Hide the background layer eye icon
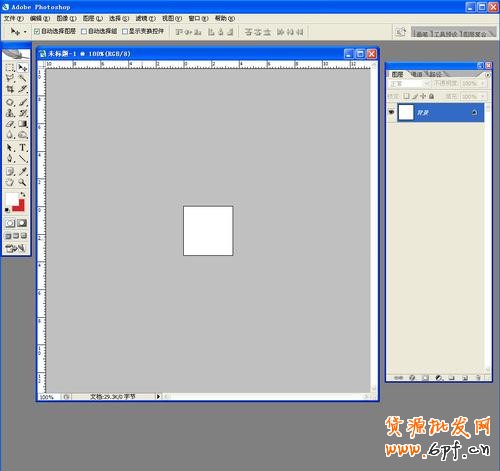This screenshot has height=471, width=500. point(391,112)
